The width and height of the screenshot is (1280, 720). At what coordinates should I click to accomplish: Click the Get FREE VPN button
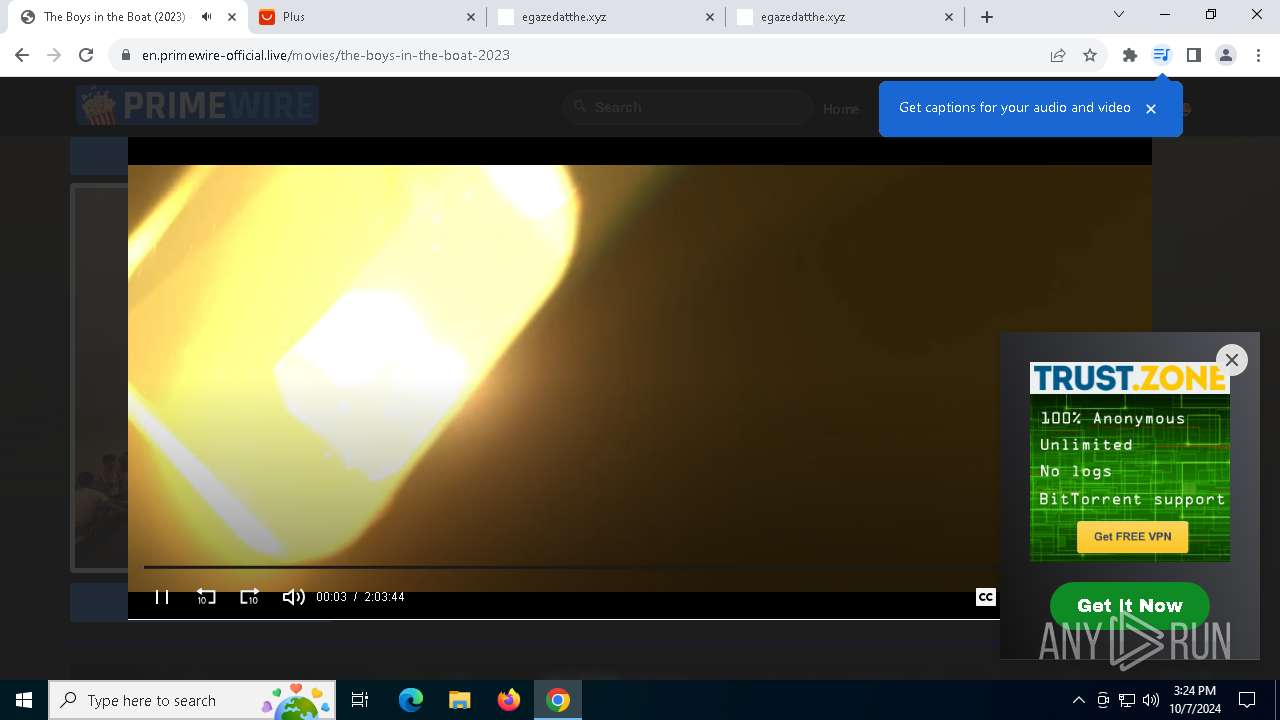click(x=1132, y=537)
